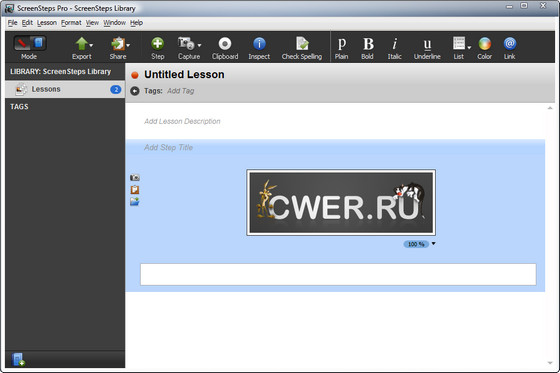Viewport: 560px width, 373px height.
Task: Click Add Tag link
Action: 180,91
